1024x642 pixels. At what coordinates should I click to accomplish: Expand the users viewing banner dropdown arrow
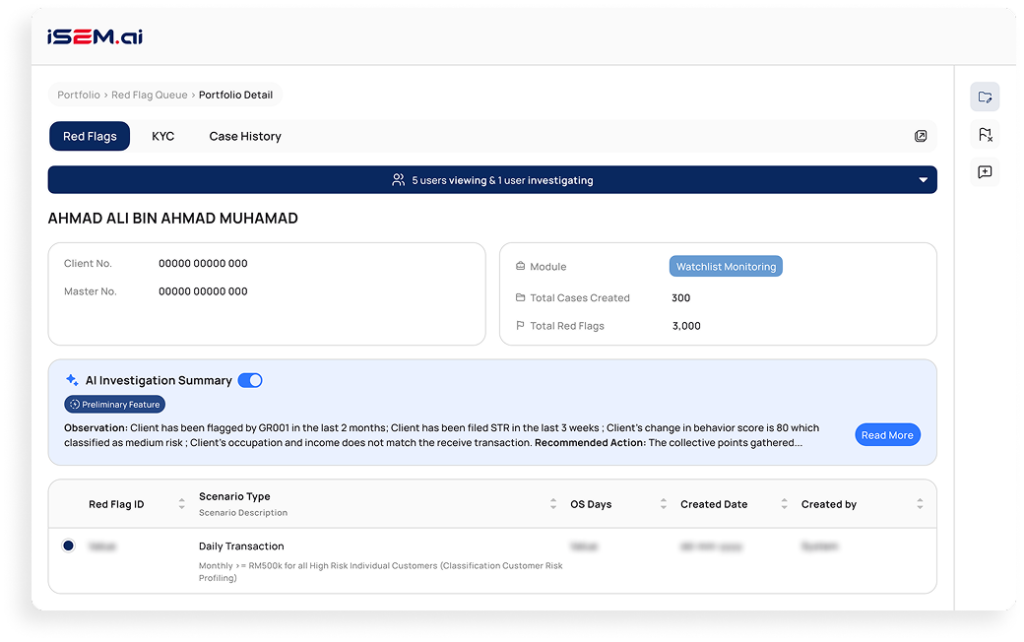tap(923, 181)
